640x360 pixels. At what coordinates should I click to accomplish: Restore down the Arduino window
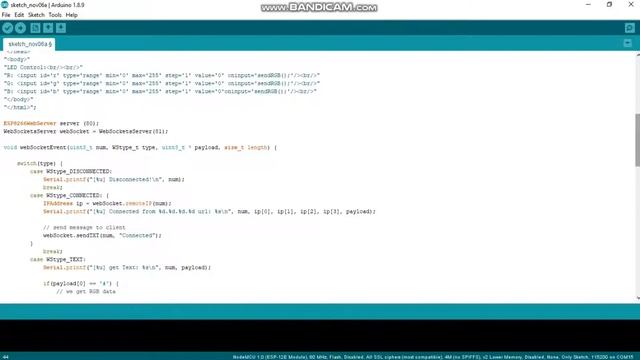609,4
